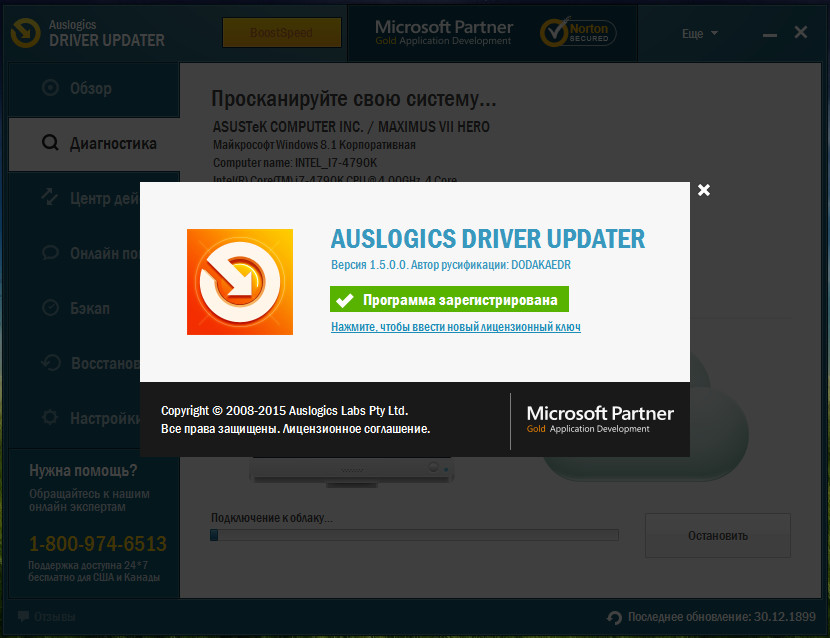Open the Бэкап sidebar section

(x=74, y=309)
